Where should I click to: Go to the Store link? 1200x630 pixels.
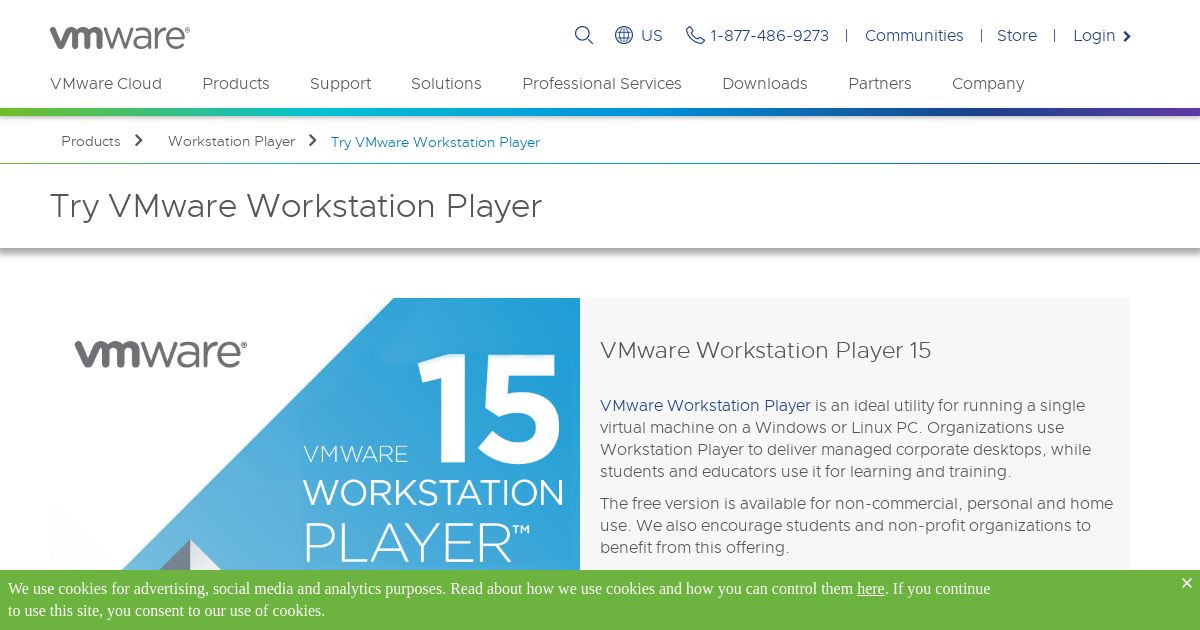[1017, 36]
